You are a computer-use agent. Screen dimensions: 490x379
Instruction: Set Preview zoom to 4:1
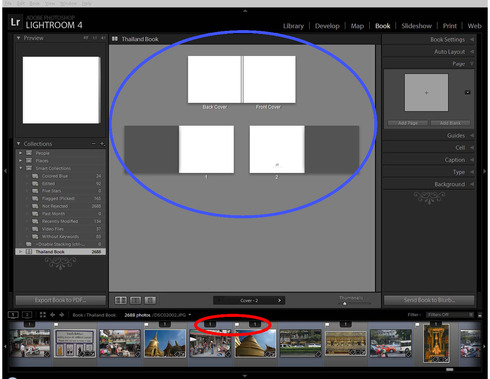click(x=103, y=38)
